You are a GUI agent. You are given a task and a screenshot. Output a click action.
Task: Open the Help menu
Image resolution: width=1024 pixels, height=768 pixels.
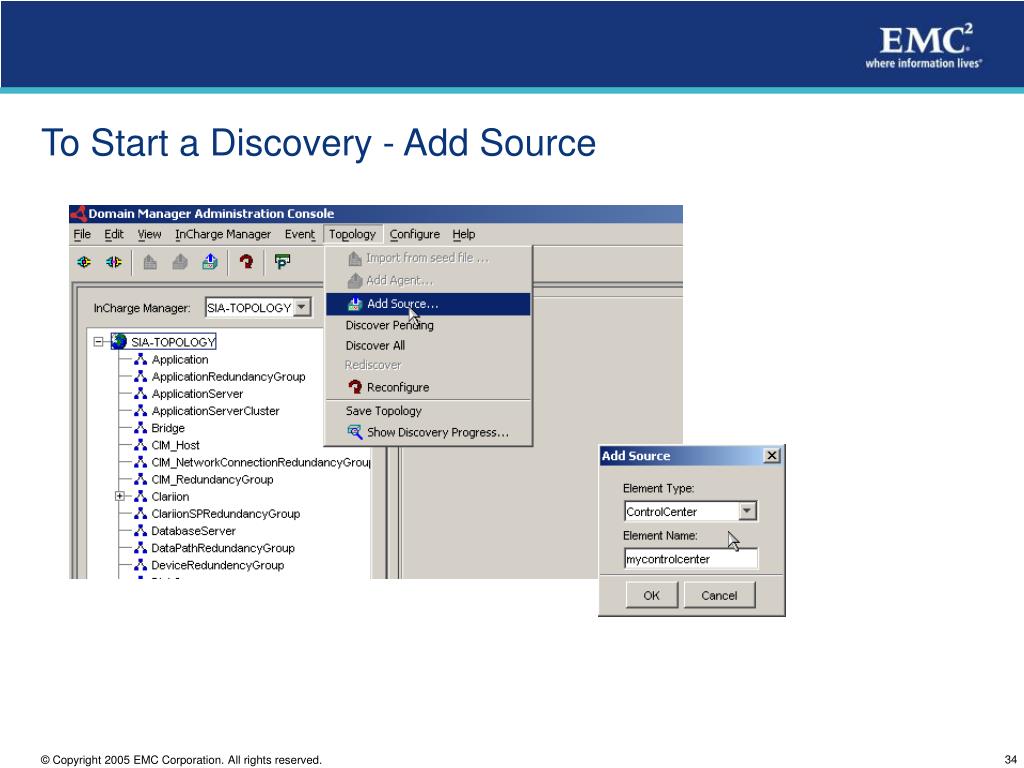pyautogui.click(x=464, y=234)
